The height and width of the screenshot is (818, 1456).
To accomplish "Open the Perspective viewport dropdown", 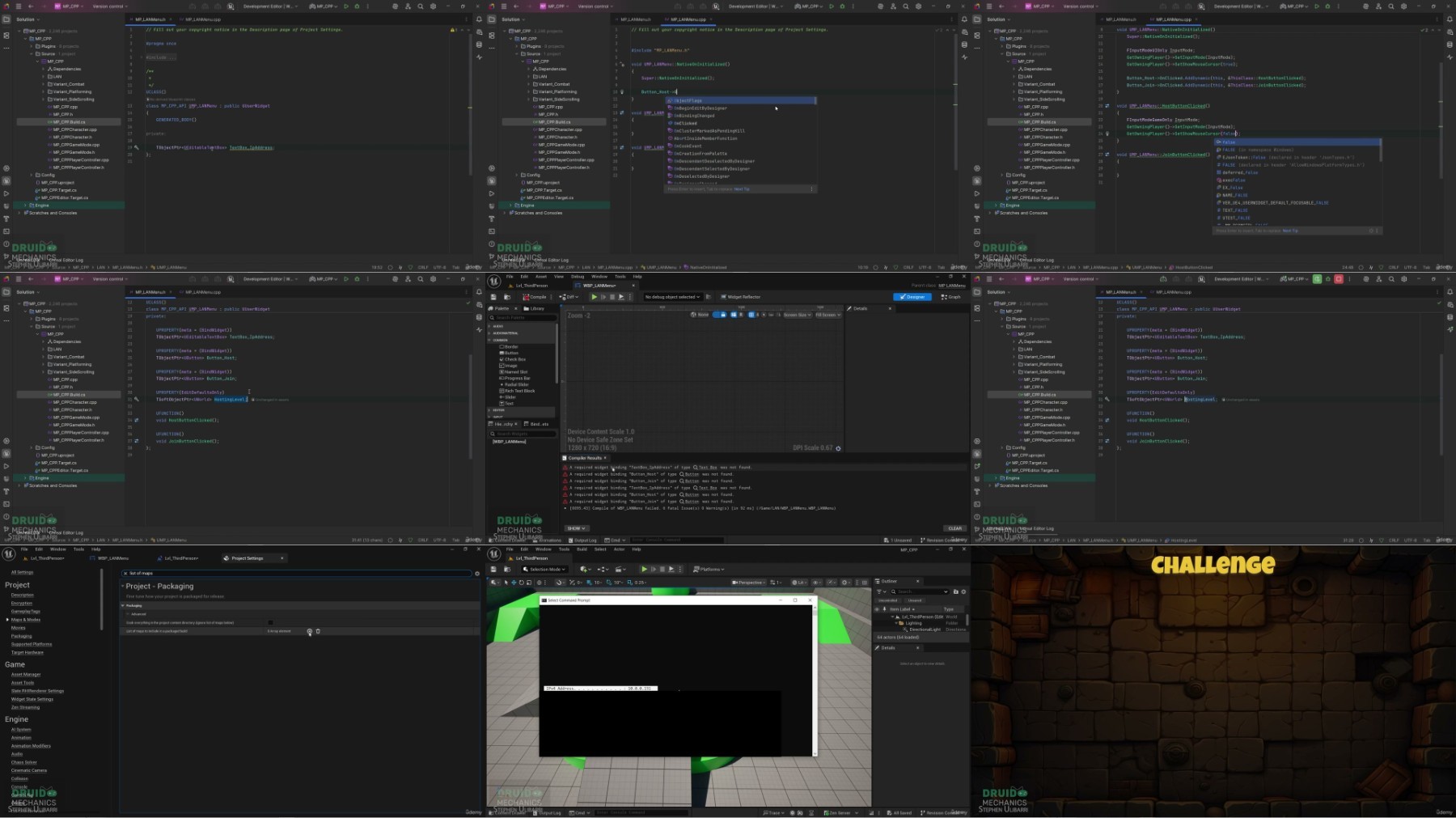I will click(x=749, y=583).
